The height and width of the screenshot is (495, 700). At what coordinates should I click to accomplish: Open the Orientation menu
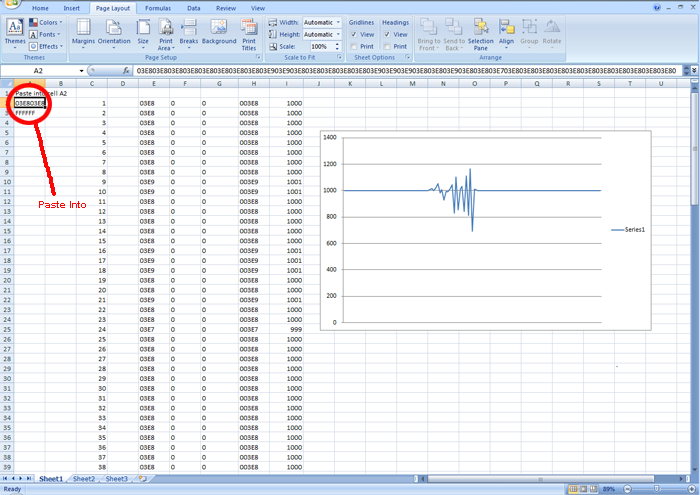pos(114,33)
